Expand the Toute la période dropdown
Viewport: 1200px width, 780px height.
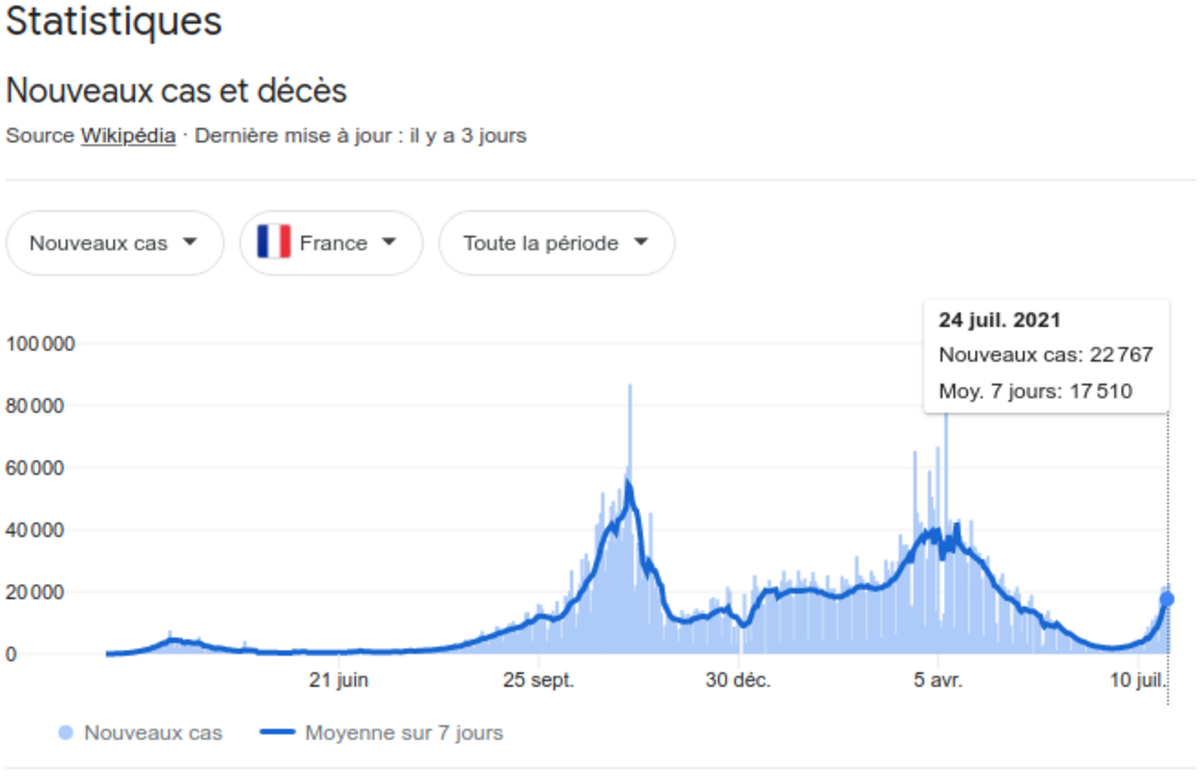coord(556,243)
